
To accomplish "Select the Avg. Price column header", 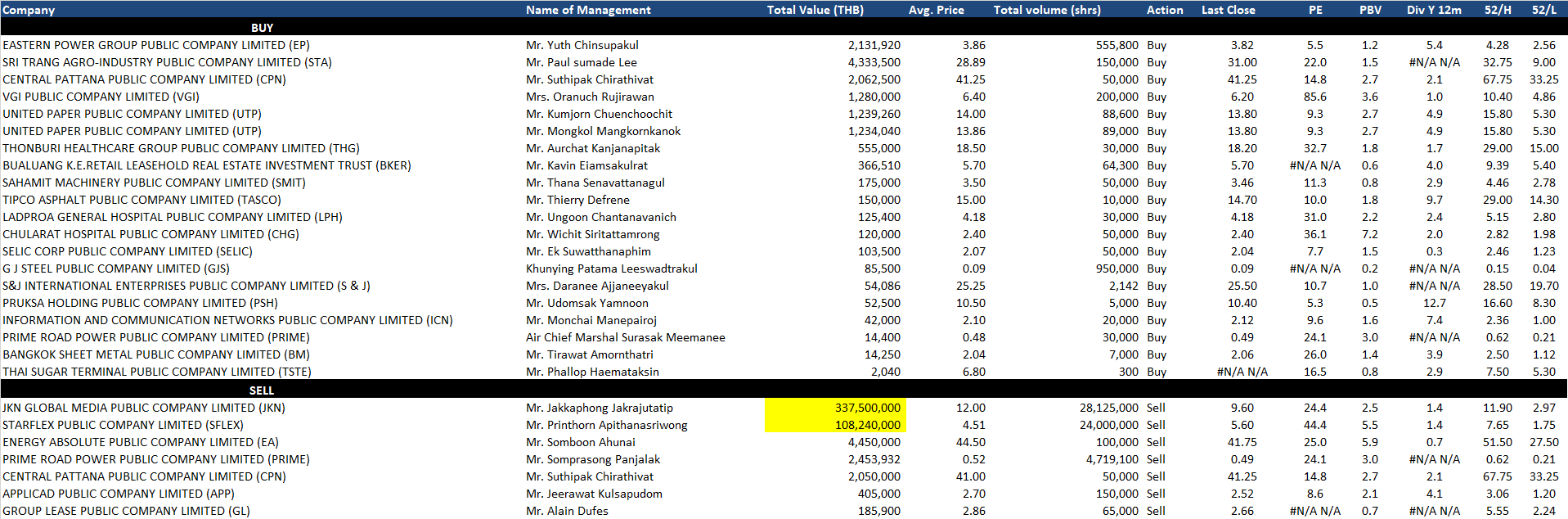I will pyautogui.click(x=936, y=10).
